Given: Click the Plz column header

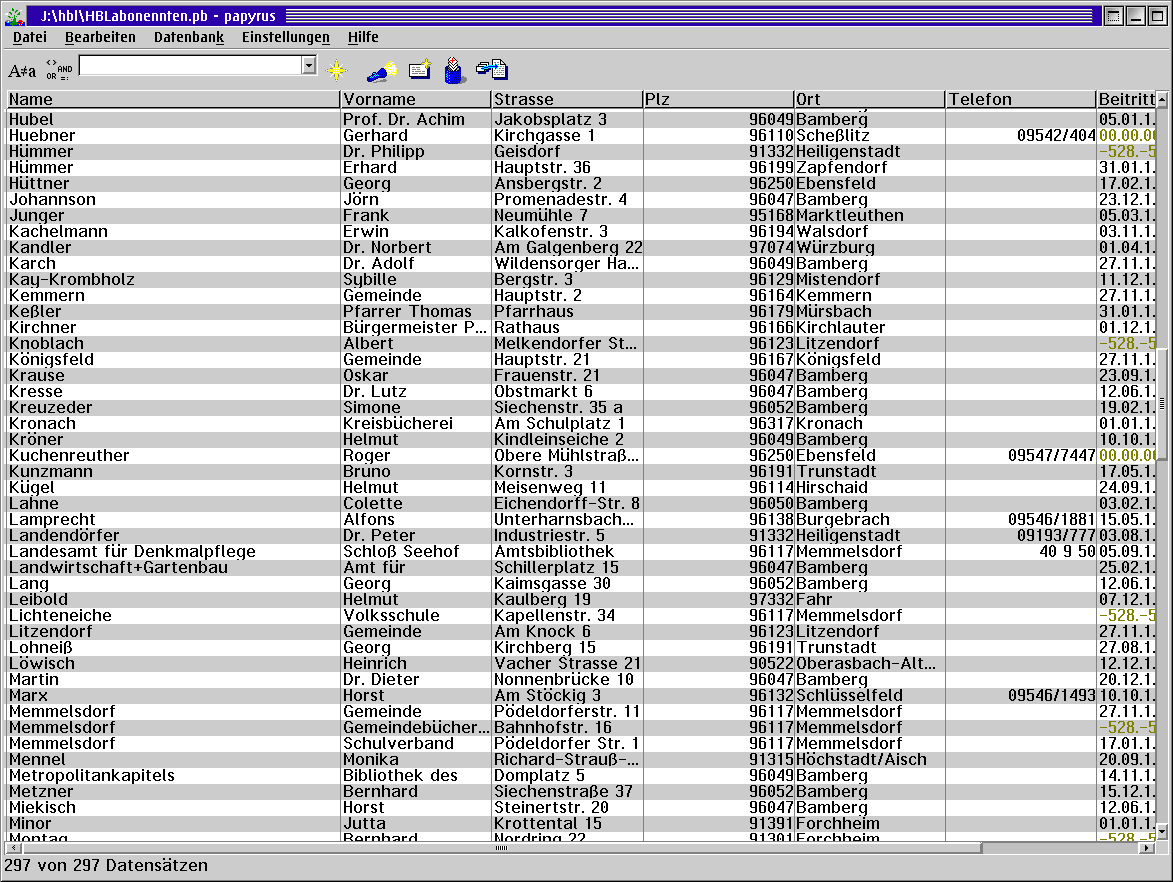Looking at the screenshot, I should pyautogui.click(x=718, y=99).
